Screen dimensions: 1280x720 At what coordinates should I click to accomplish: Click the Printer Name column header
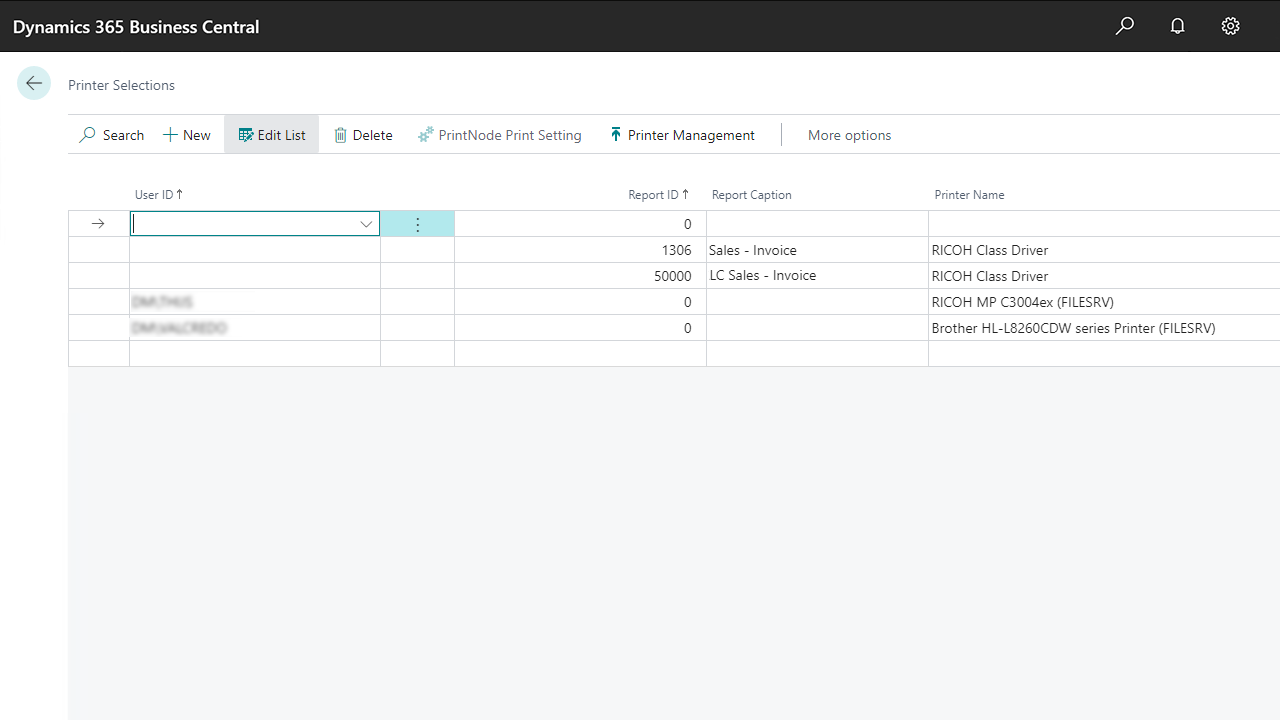click(969, 195)
